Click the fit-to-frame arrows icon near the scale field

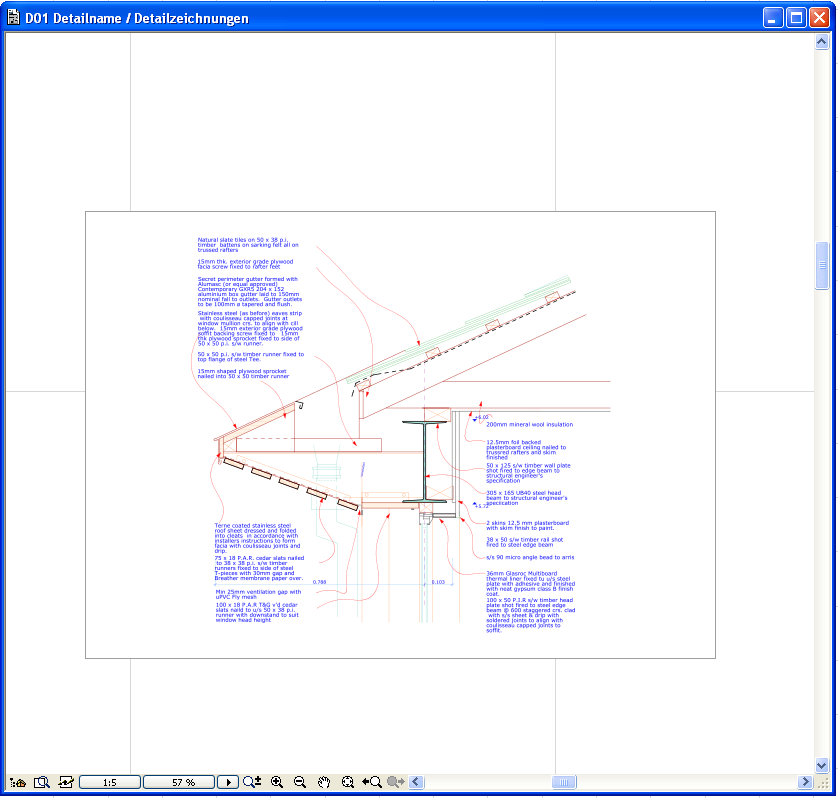coord(67,782)
